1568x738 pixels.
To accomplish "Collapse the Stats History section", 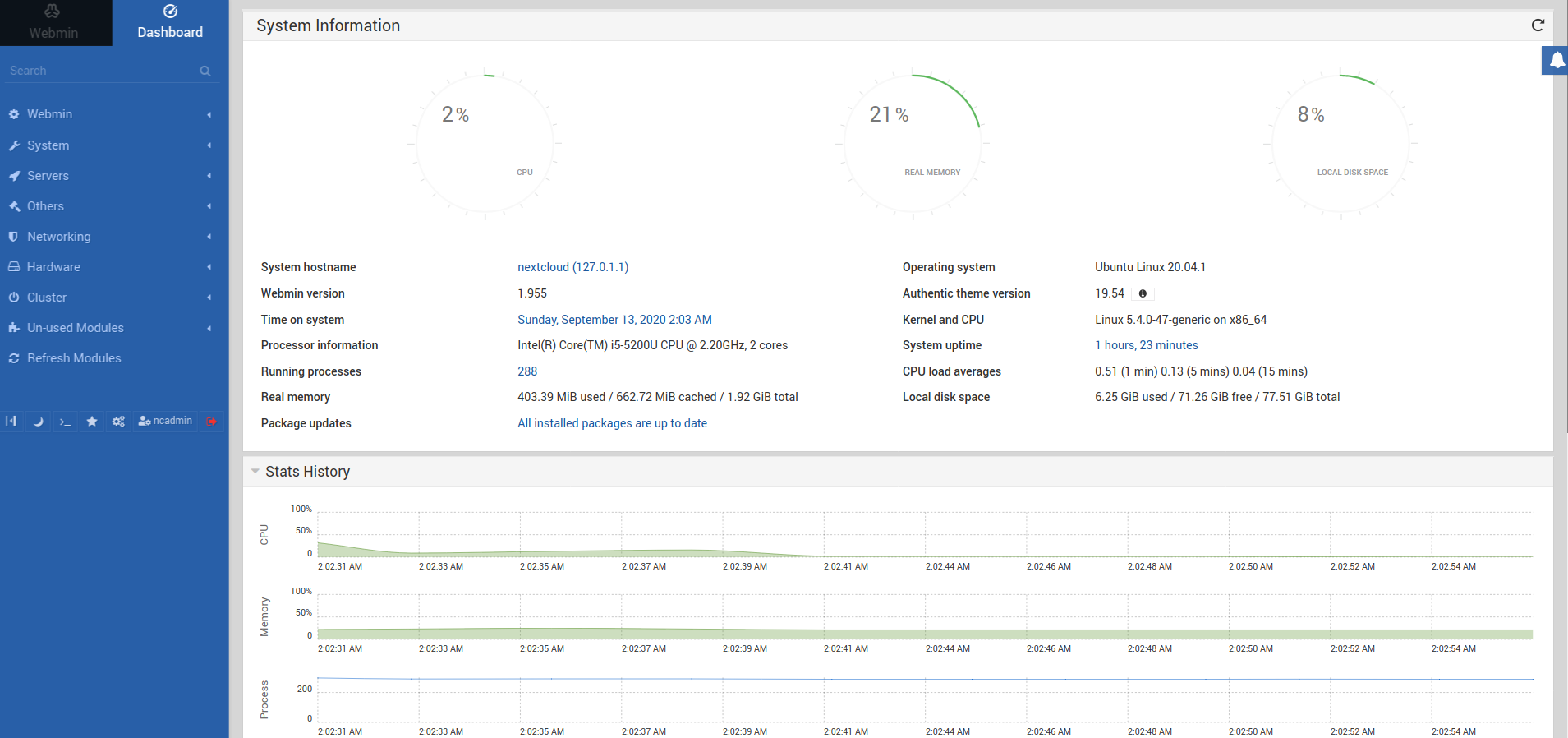I will pyautogui.click(x=255, y=472).
